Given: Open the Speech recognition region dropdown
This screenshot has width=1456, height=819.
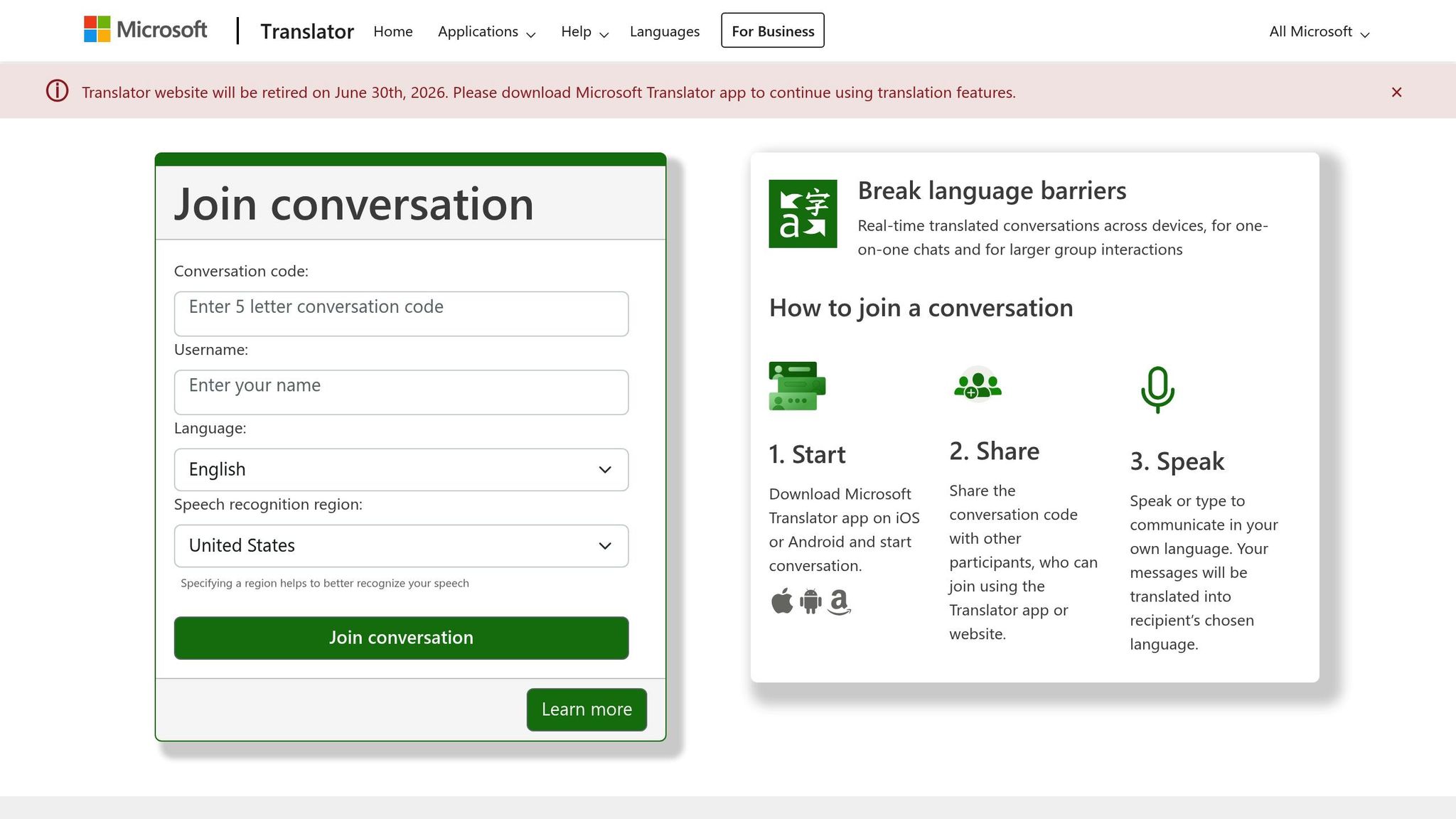Looking at the screenshot, I should 400,545.
